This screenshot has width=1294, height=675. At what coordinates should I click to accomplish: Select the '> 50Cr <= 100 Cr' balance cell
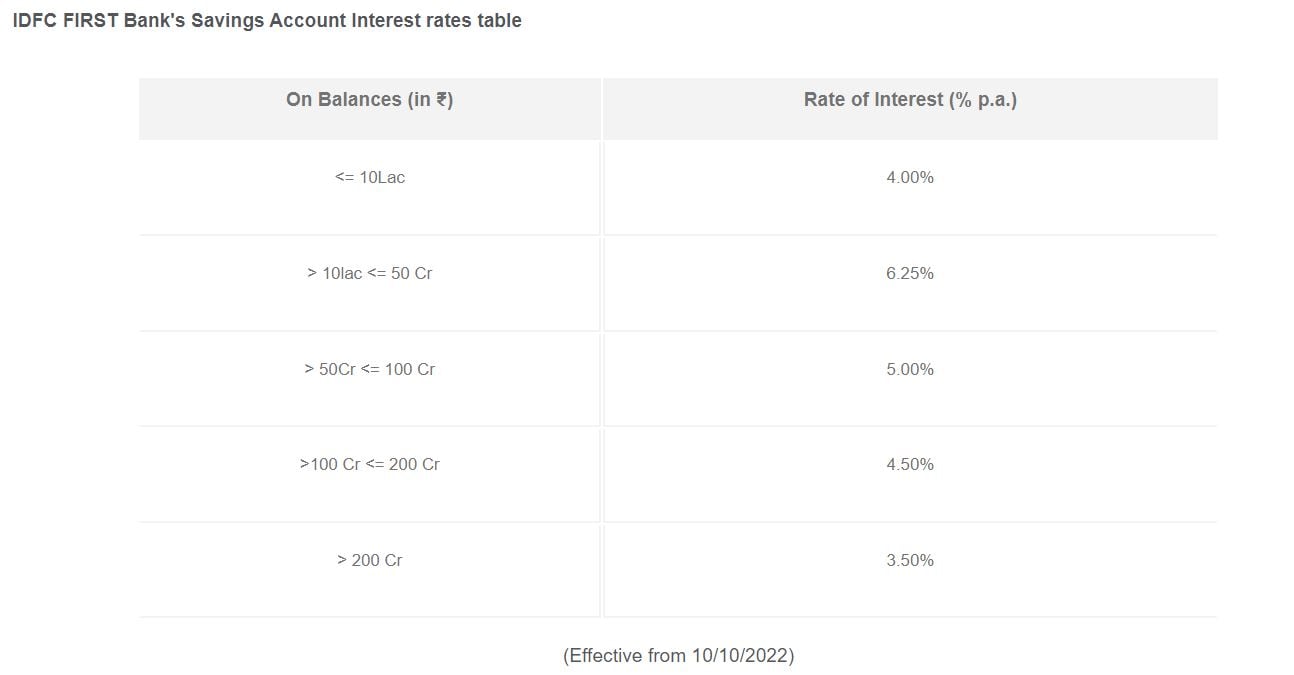point(370,369)
